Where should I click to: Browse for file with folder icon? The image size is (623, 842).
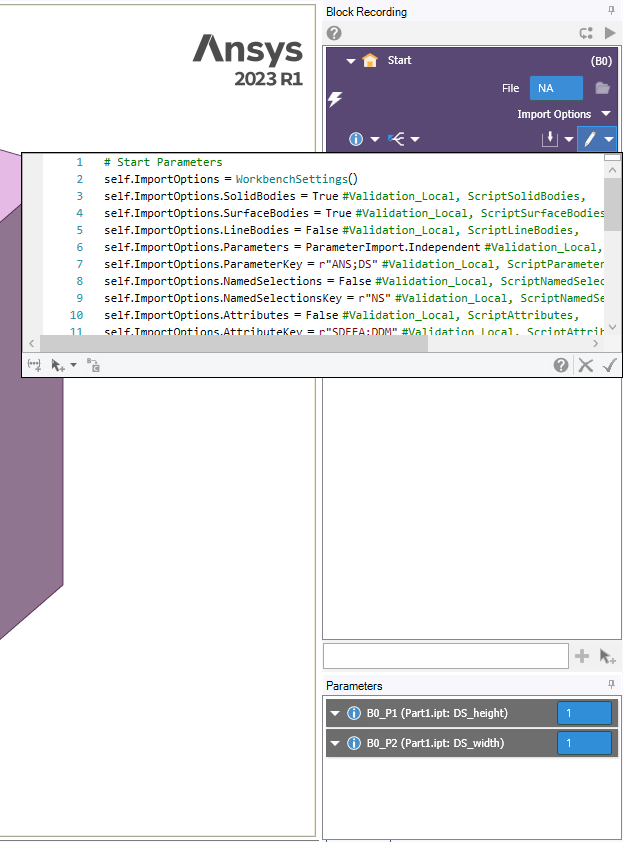coord(603,88)
